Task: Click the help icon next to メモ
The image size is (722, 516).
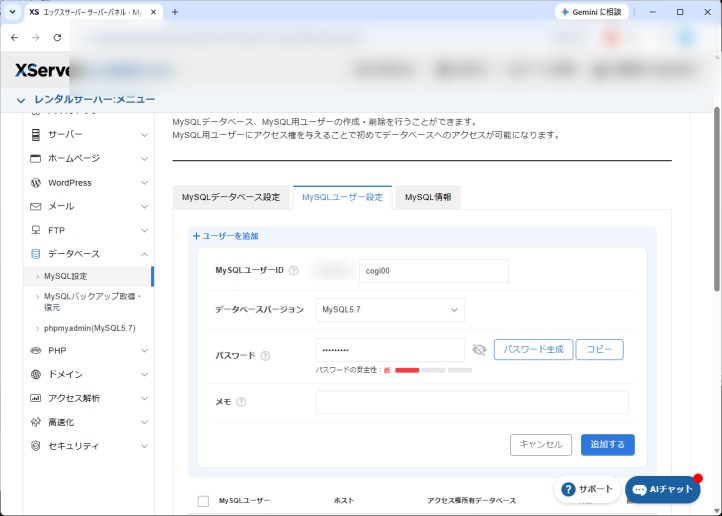Action: click(241, 402)
